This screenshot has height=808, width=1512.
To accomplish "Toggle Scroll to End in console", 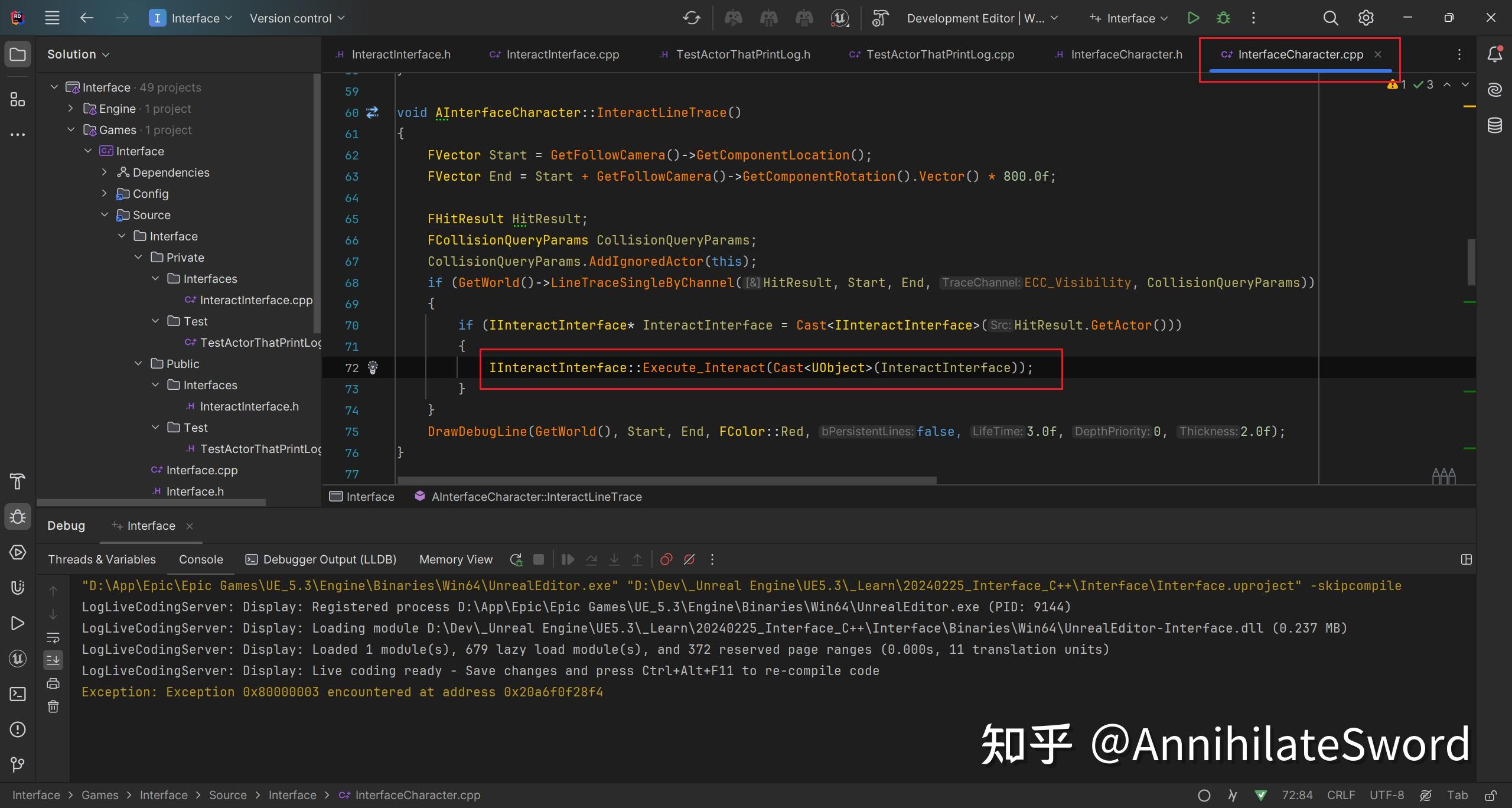I will (53, 660).
